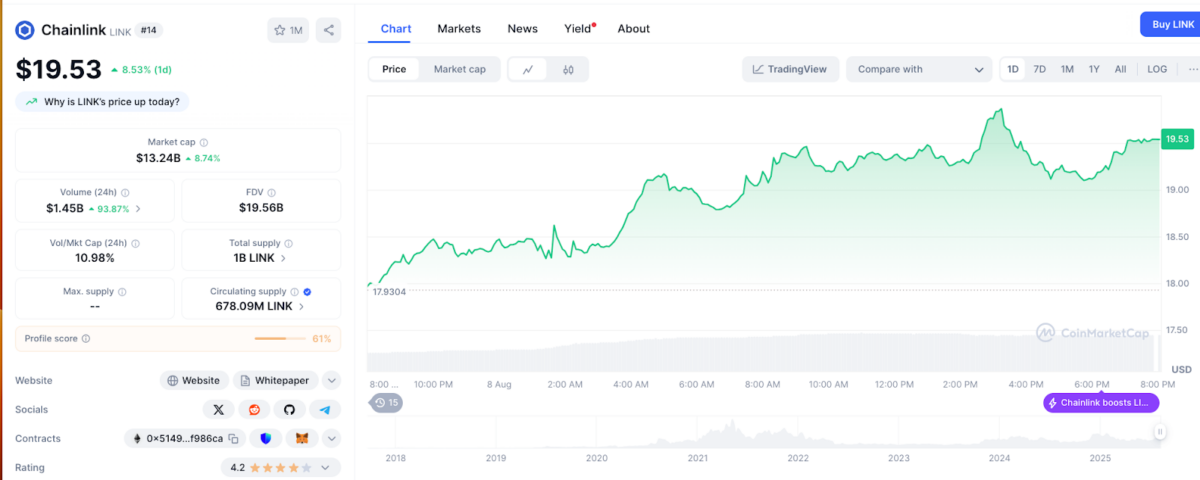This screenshot has width=1200, height=480.
Task: Open the Whitepaper link button
Action: 277,380
